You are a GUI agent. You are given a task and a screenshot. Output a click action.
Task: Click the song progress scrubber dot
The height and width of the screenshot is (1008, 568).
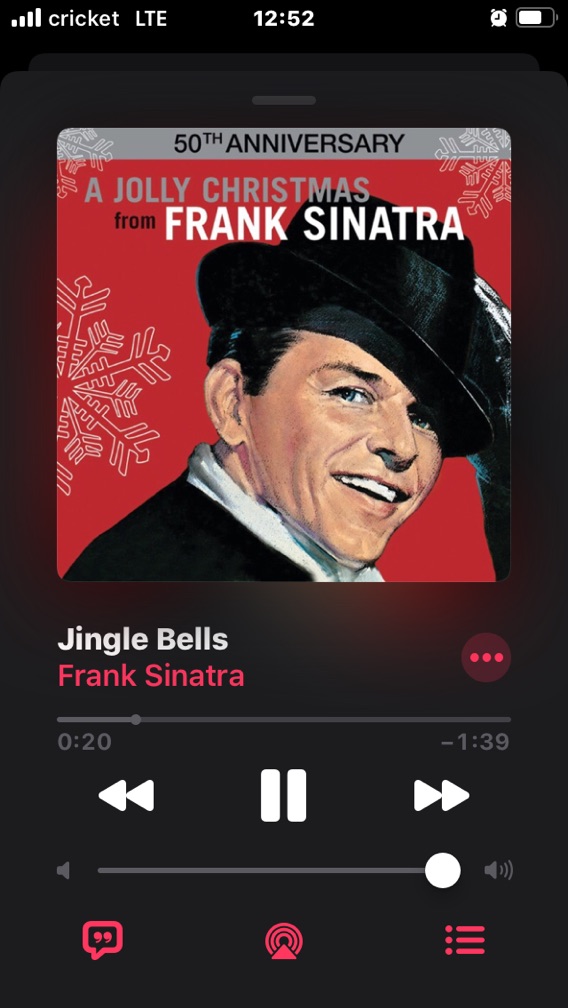[x=136, y=719]
